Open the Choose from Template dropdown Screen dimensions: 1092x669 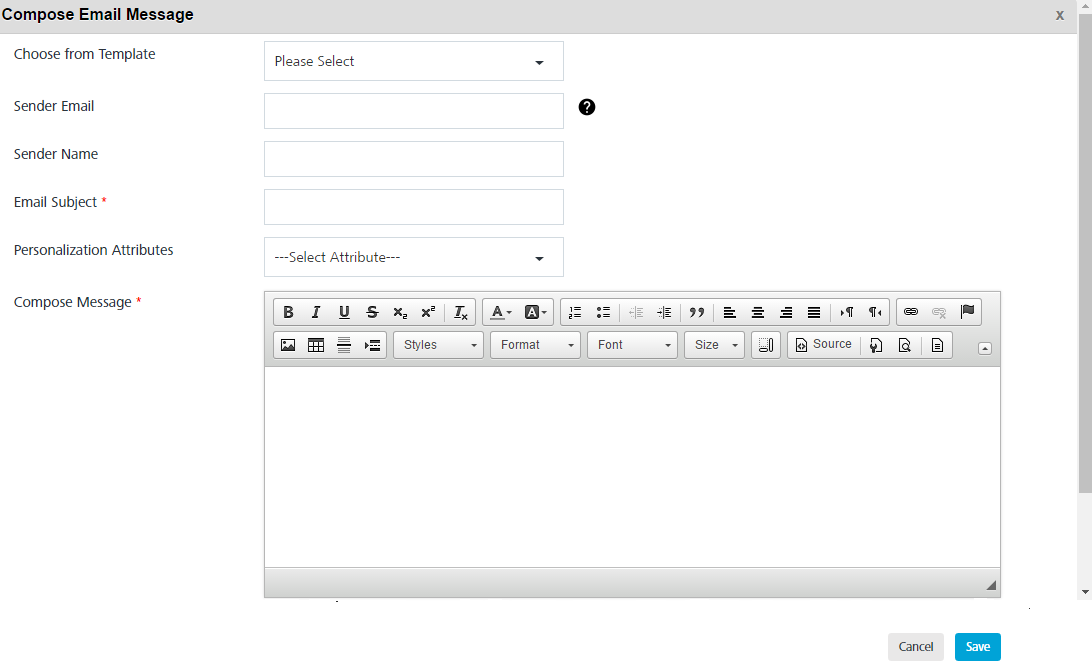pyautogui.click(x=413, y=61)
